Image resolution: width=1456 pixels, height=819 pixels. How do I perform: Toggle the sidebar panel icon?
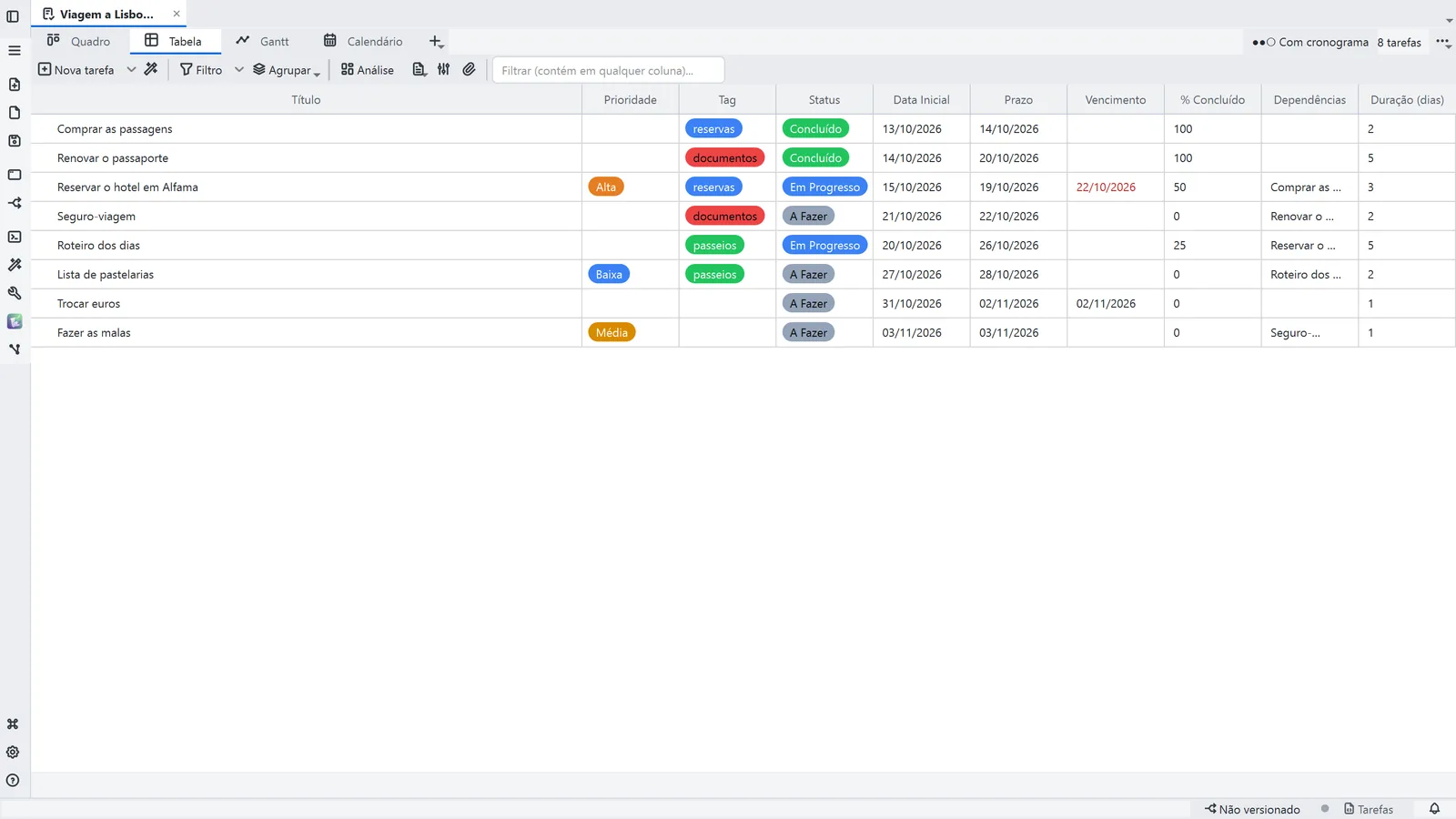pyautogui.click(x=13, y=16)
